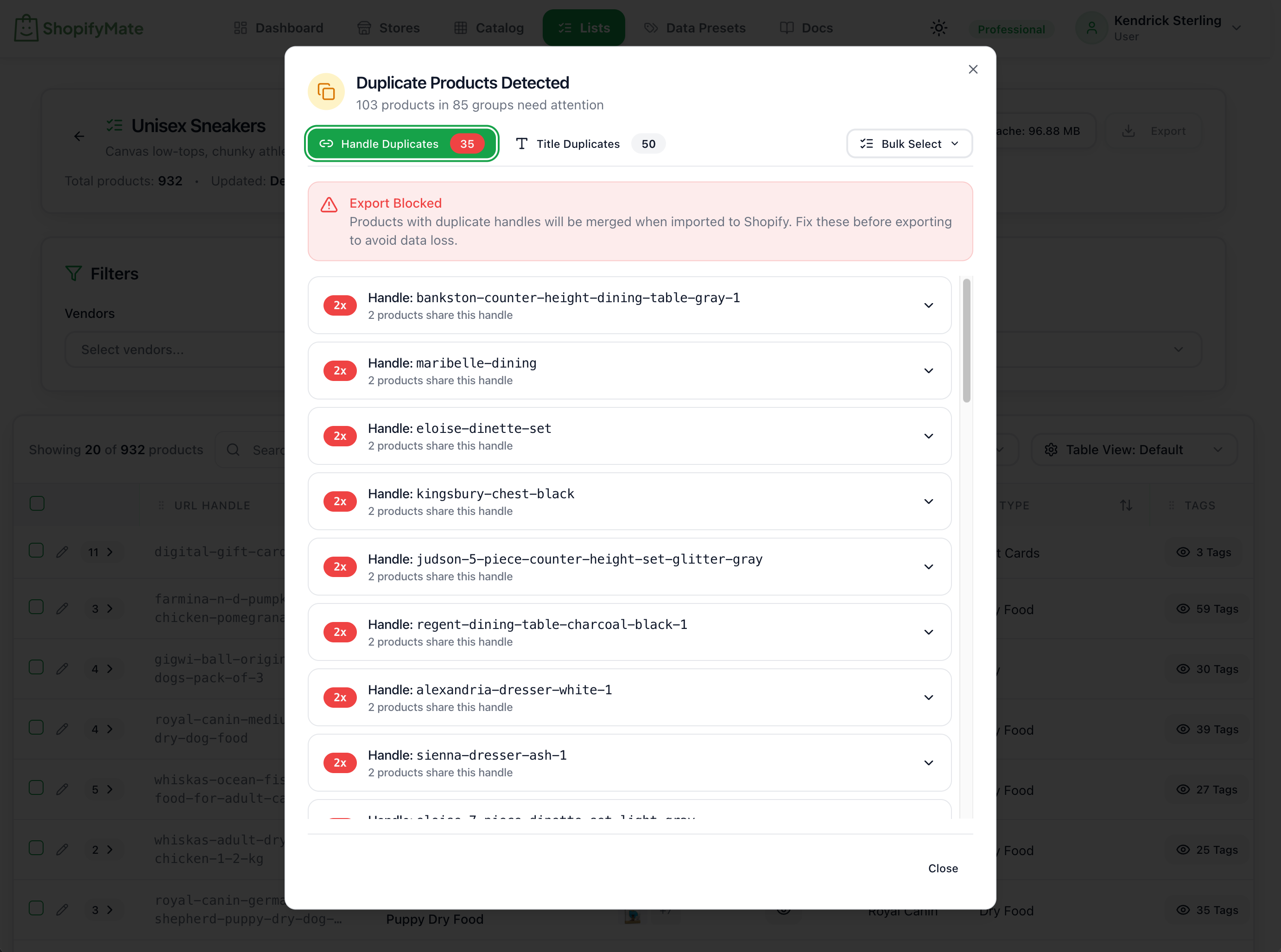Open the Data Presets section
This screenshot has width=1281, height=952.
695,27
